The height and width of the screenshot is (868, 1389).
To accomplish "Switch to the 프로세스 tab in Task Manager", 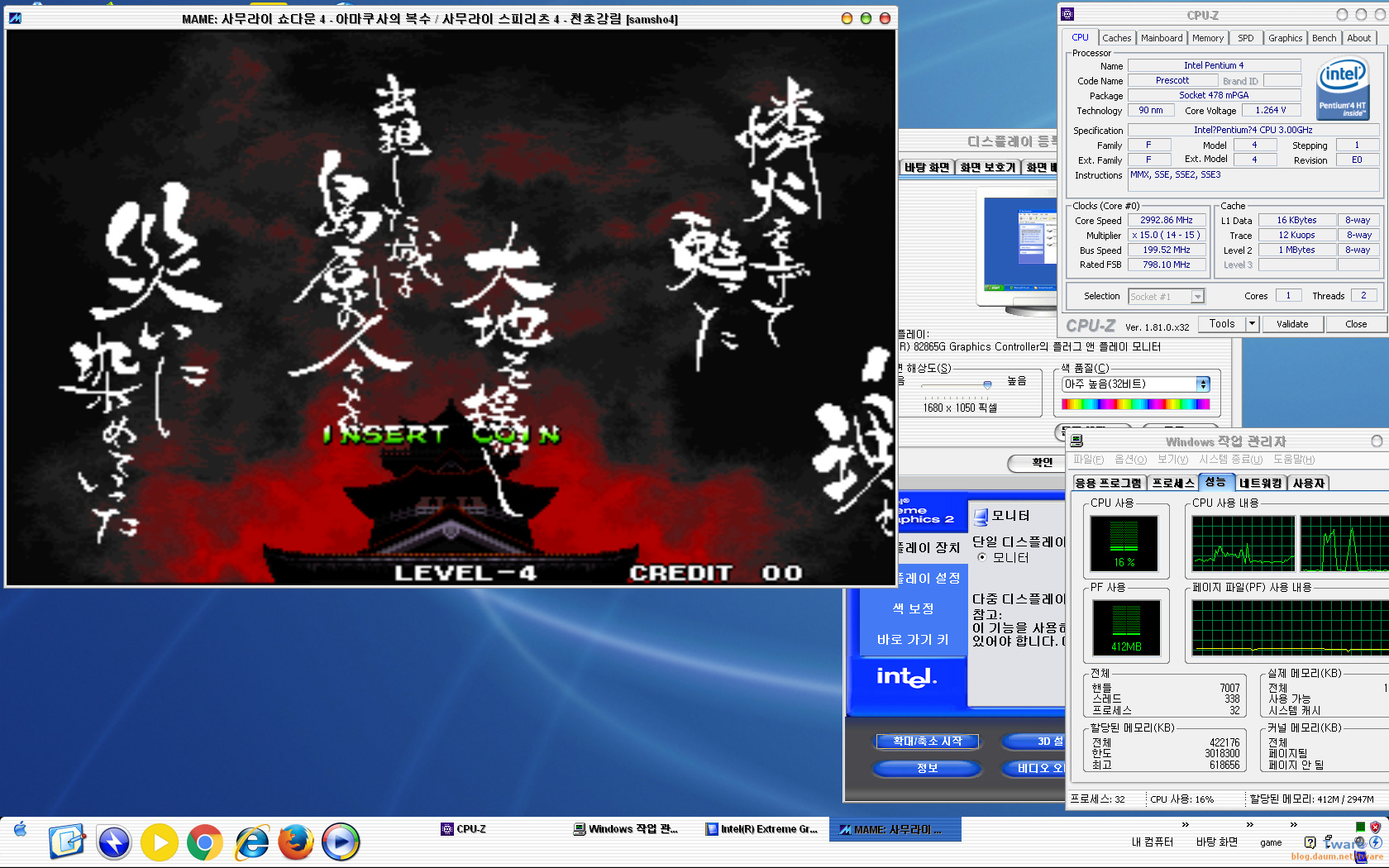I will coord(1173,483).
